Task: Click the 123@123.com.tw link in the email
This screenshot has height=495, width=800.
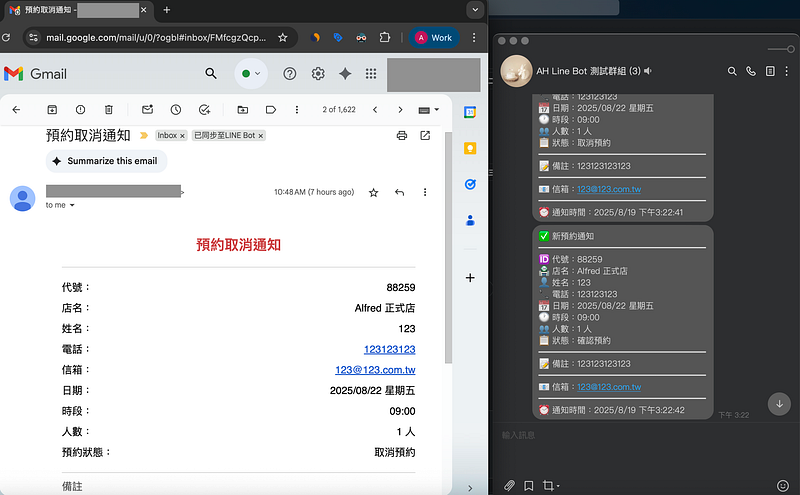Action: click(x=375, y=370)
